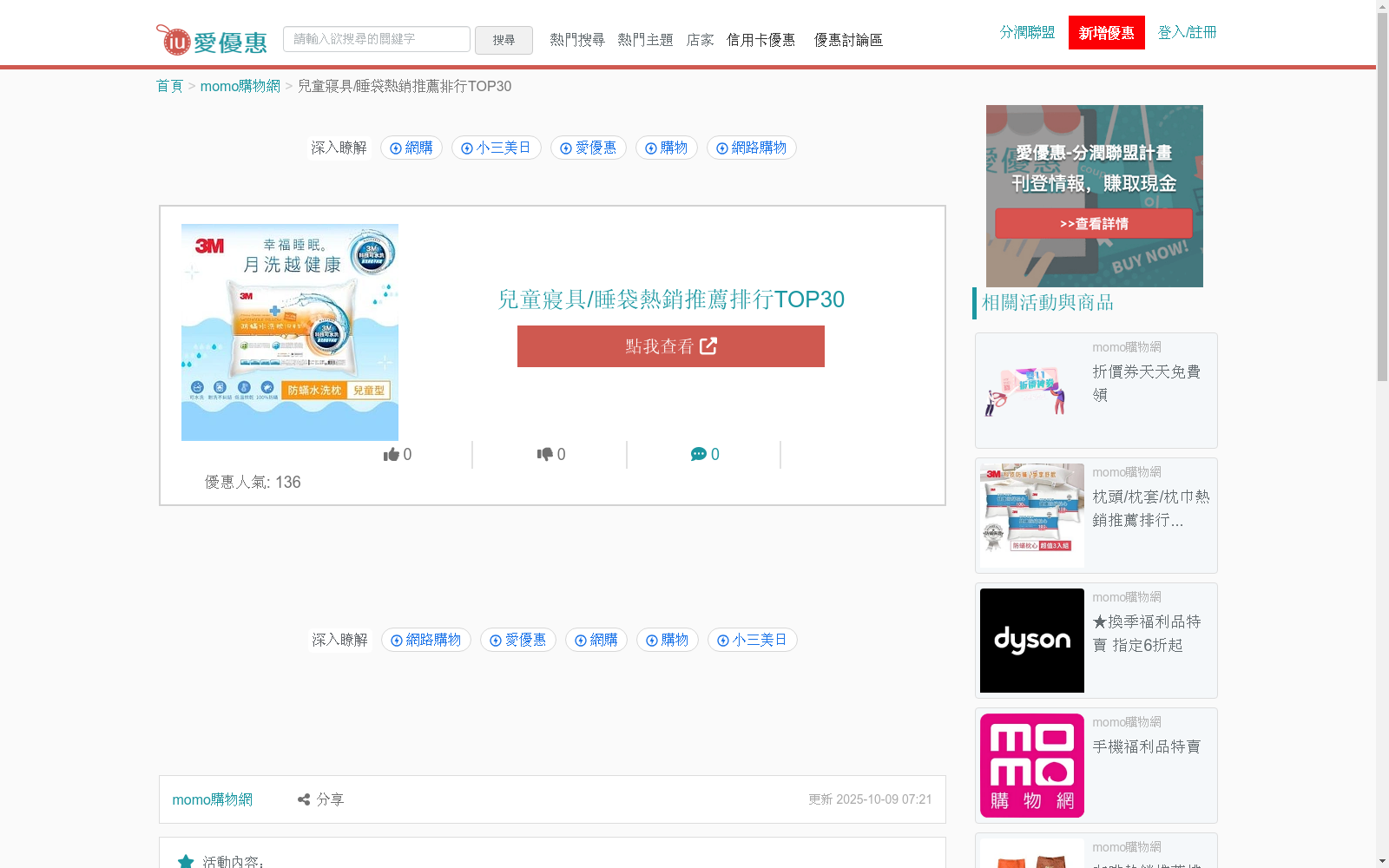Select the lower 網購 tag
This screenshot has width=1389, height=868.
[x=596, y=640]
